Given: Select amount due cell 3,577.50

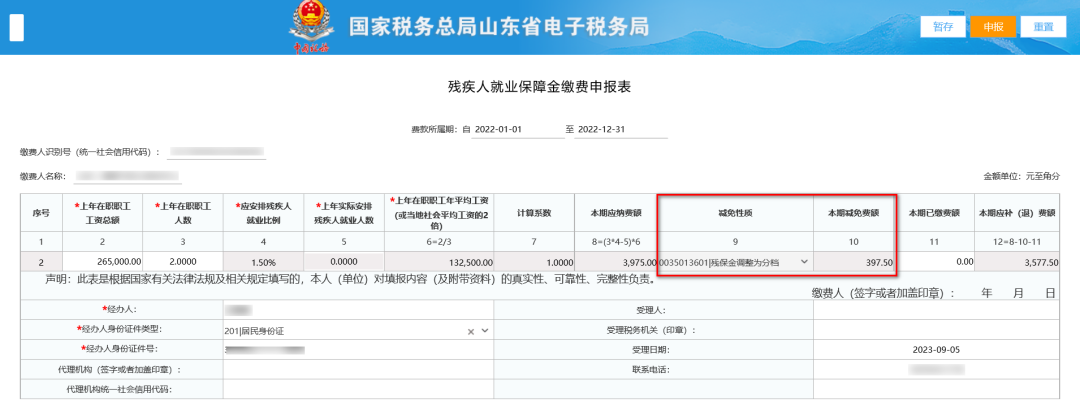Looking at the screenshot, I should pyautogui.click(x=1017, y=262).
